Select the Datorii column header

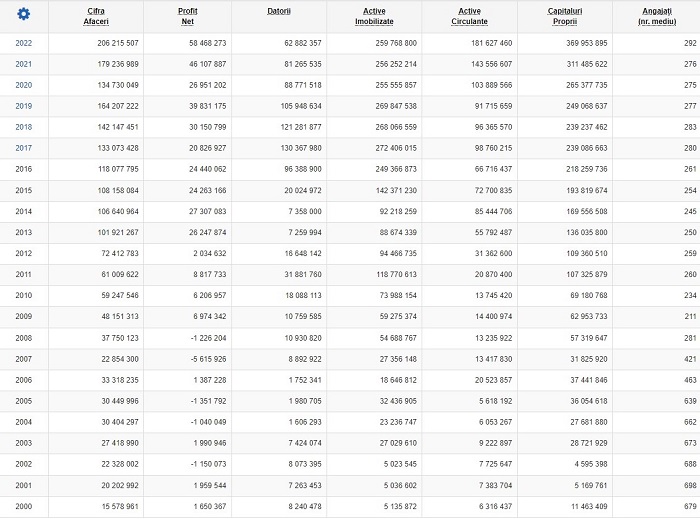(x=279, y=11)
